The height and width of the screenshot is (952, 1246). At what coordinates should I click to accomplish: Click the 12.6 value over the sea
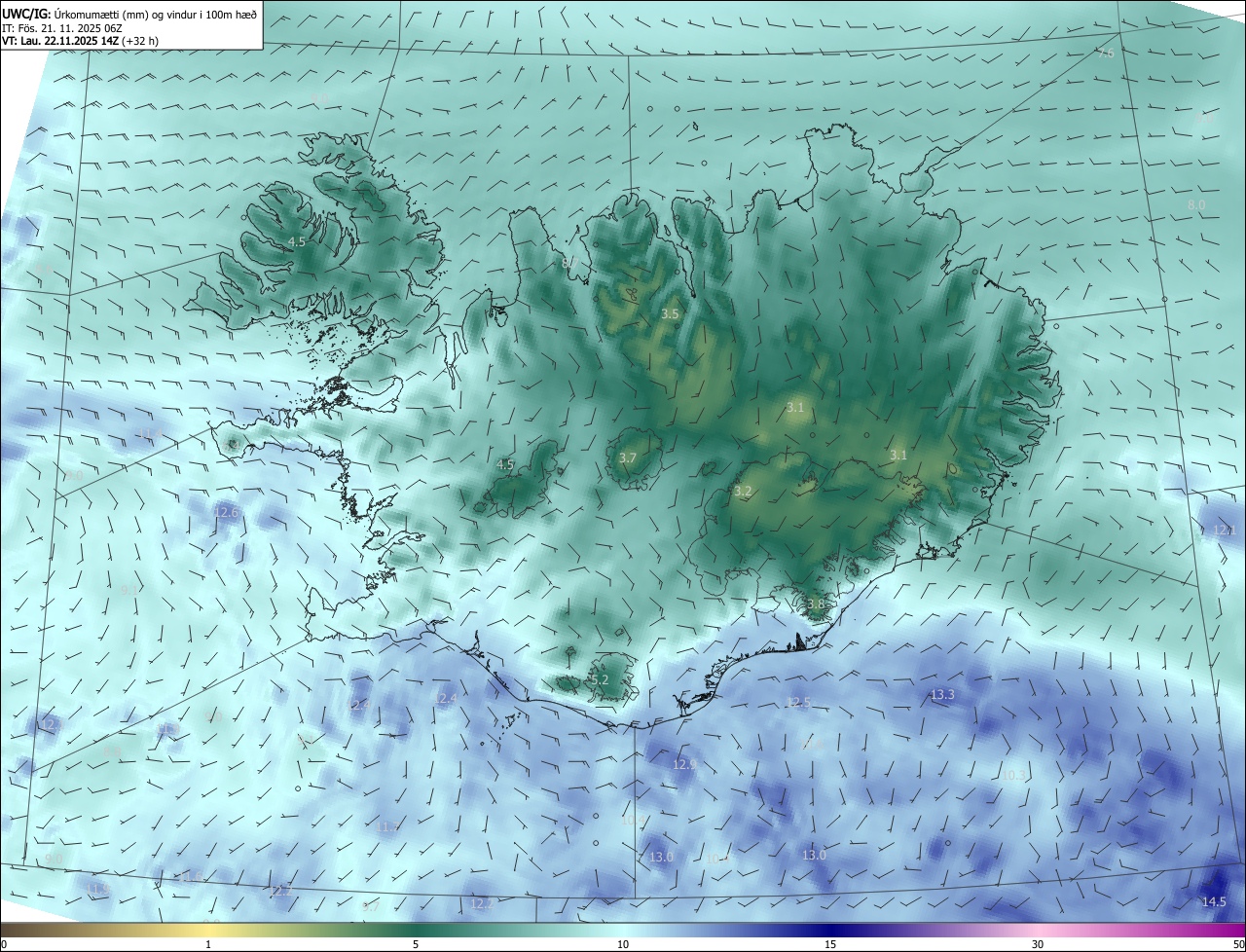pyautogui.click(x=226, y=512)
